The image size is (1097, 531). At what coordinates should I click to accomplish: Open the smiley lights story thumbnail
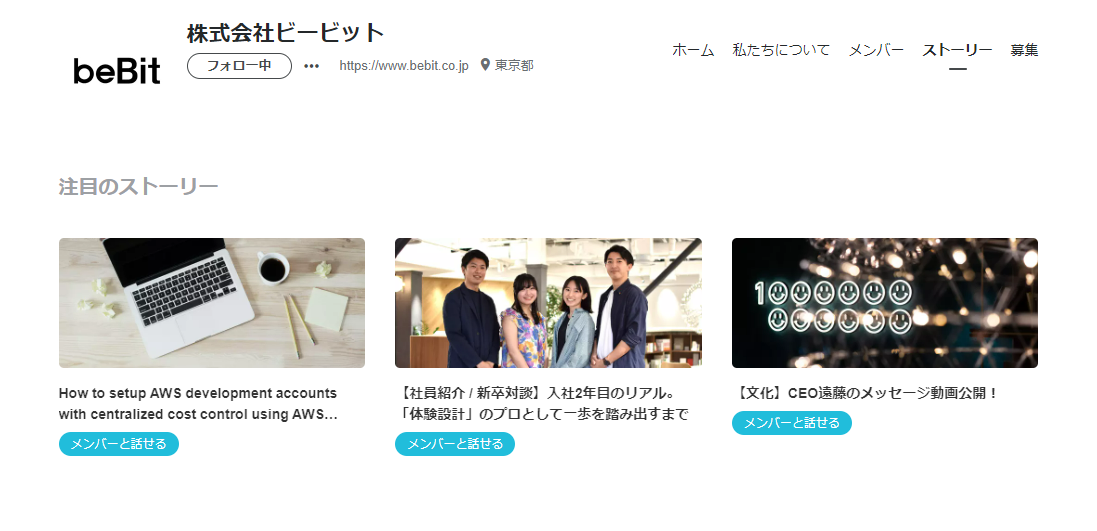click(885, 303)
